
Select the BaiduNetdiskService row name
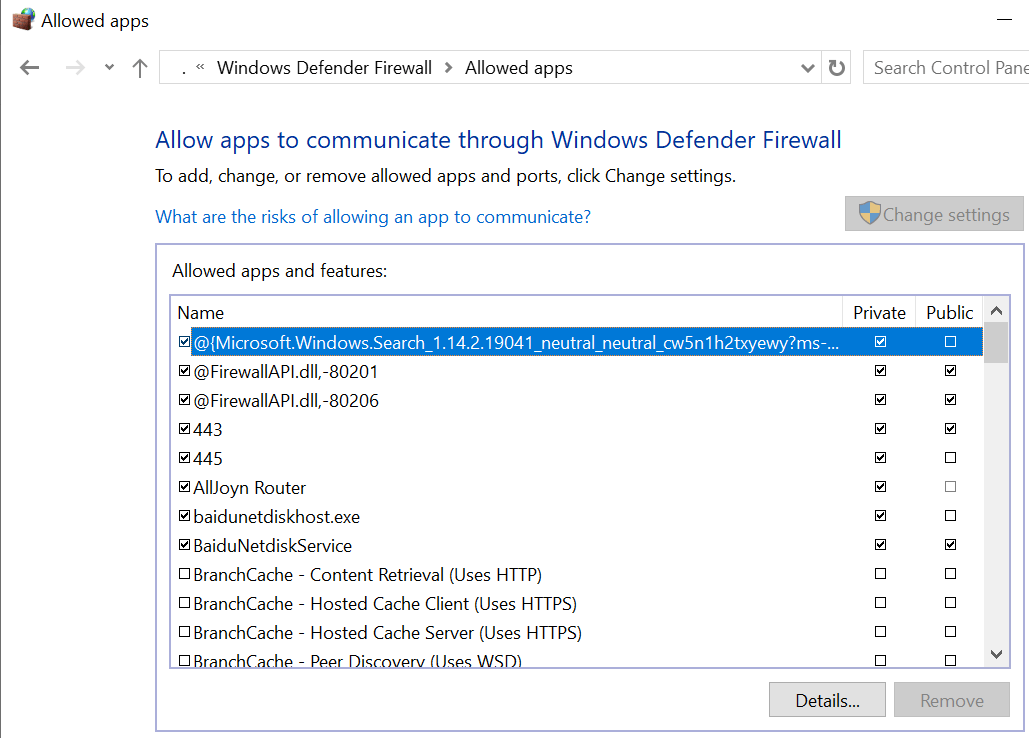[272, 545]
